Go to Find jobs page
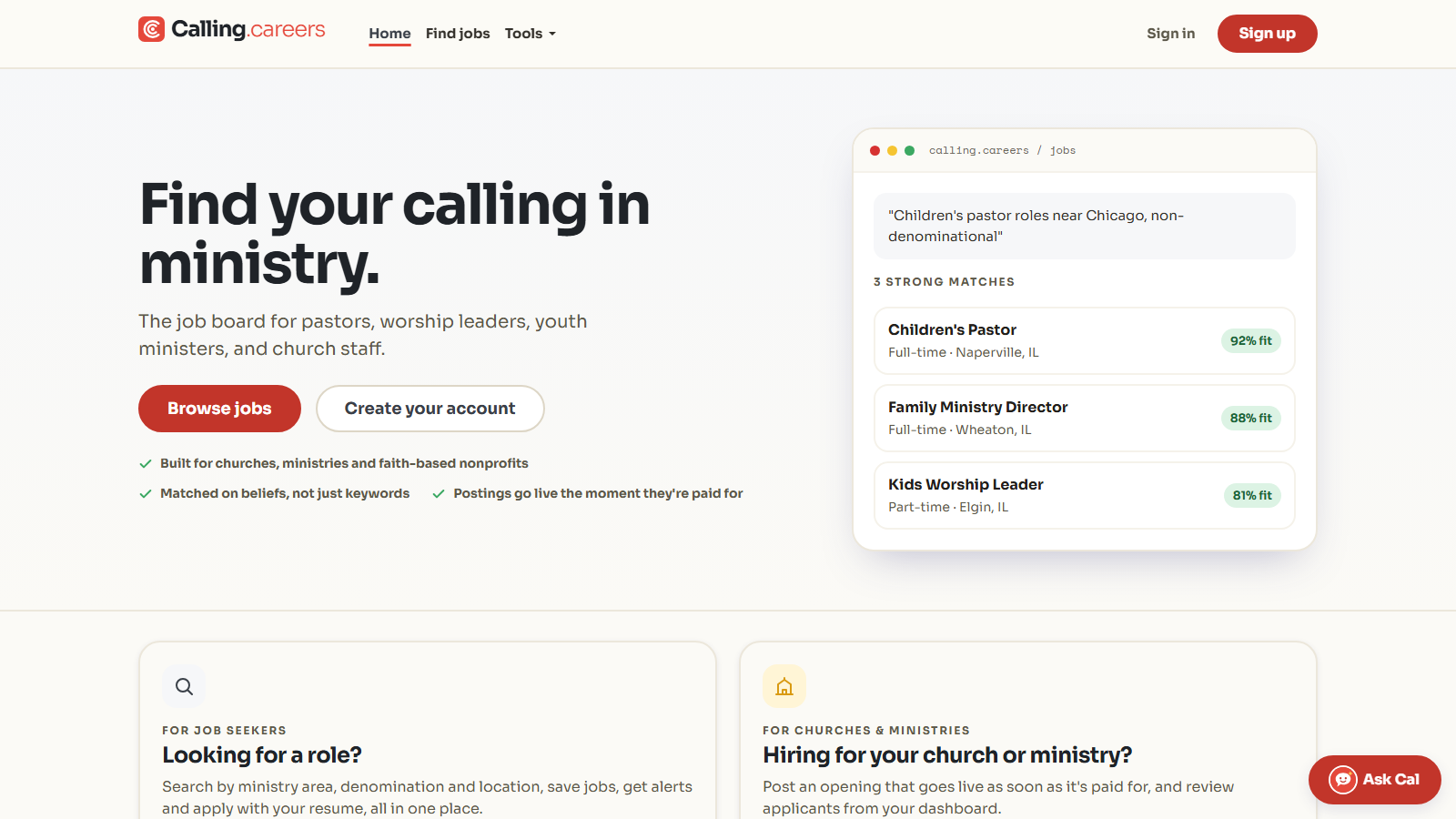Screen dimensions: 1456x819 [458, 34]
